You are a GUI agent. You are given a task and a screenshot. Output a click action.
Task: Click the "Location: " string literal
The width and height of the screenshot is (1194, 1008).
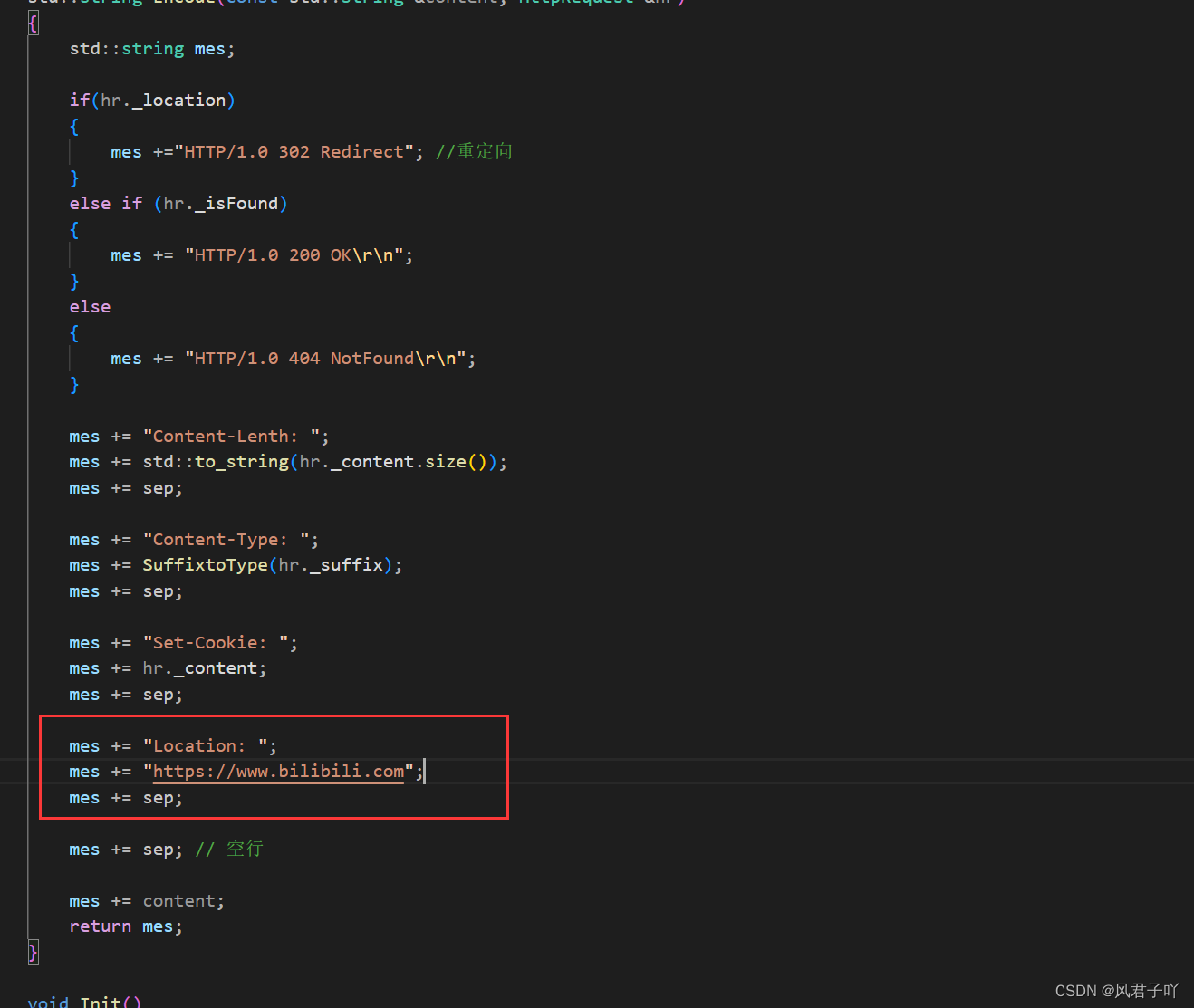205,746
